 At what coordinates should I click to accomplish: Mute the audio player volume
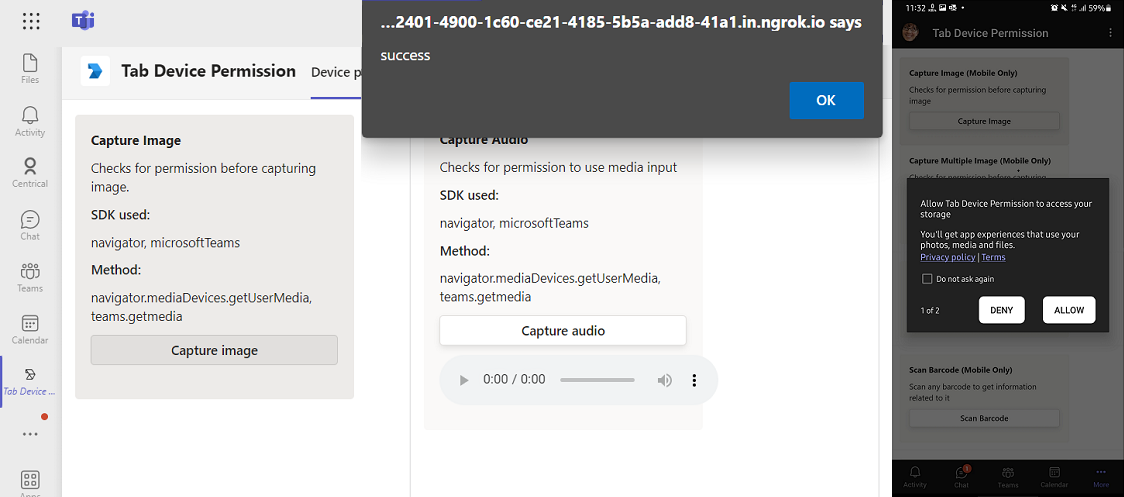(664, 380)
